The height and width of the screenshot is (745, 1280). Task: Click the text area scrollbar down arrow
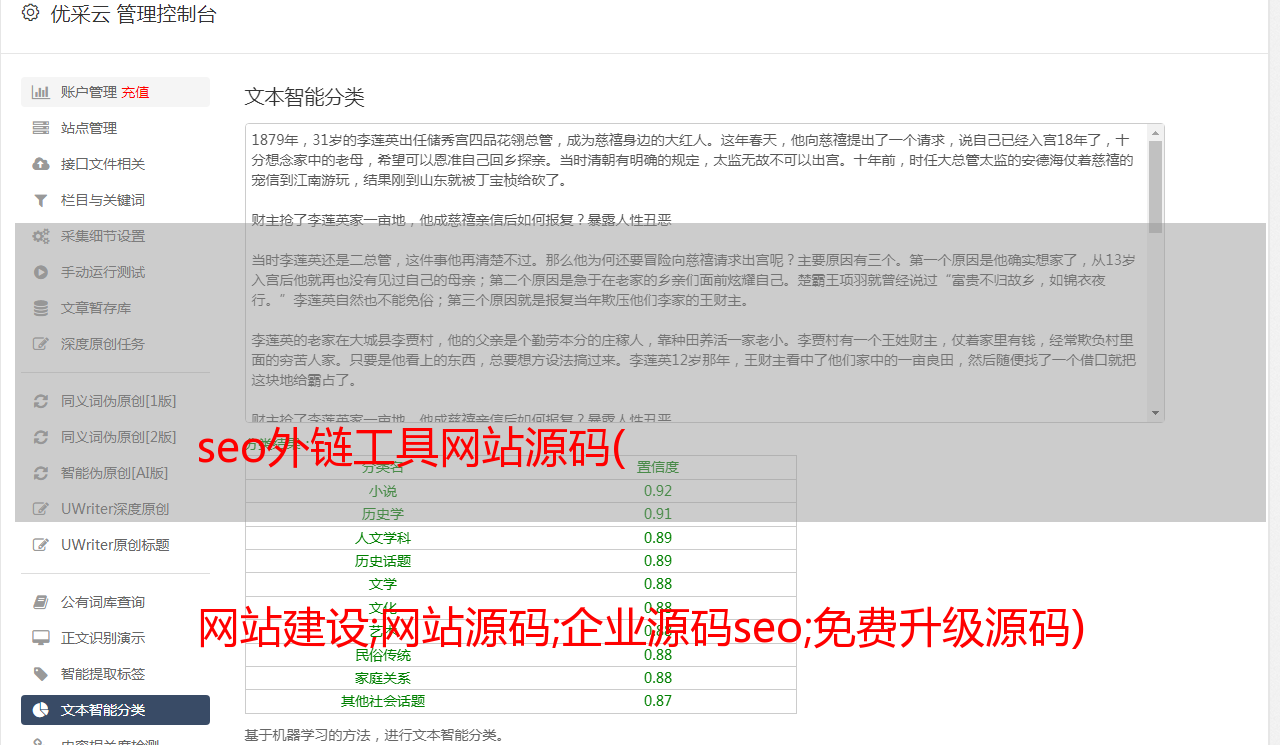(1156, 413)
